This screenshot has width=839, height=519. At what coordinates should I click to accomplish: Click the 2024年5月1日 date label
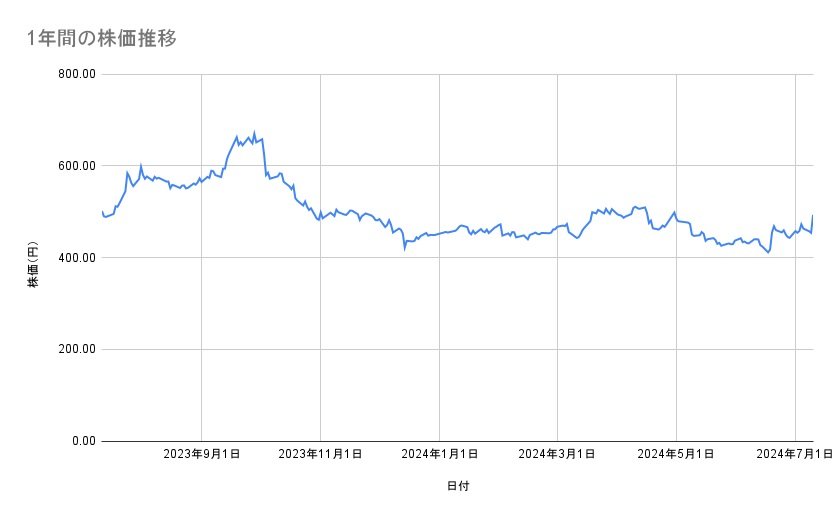(x=677, y=455)
